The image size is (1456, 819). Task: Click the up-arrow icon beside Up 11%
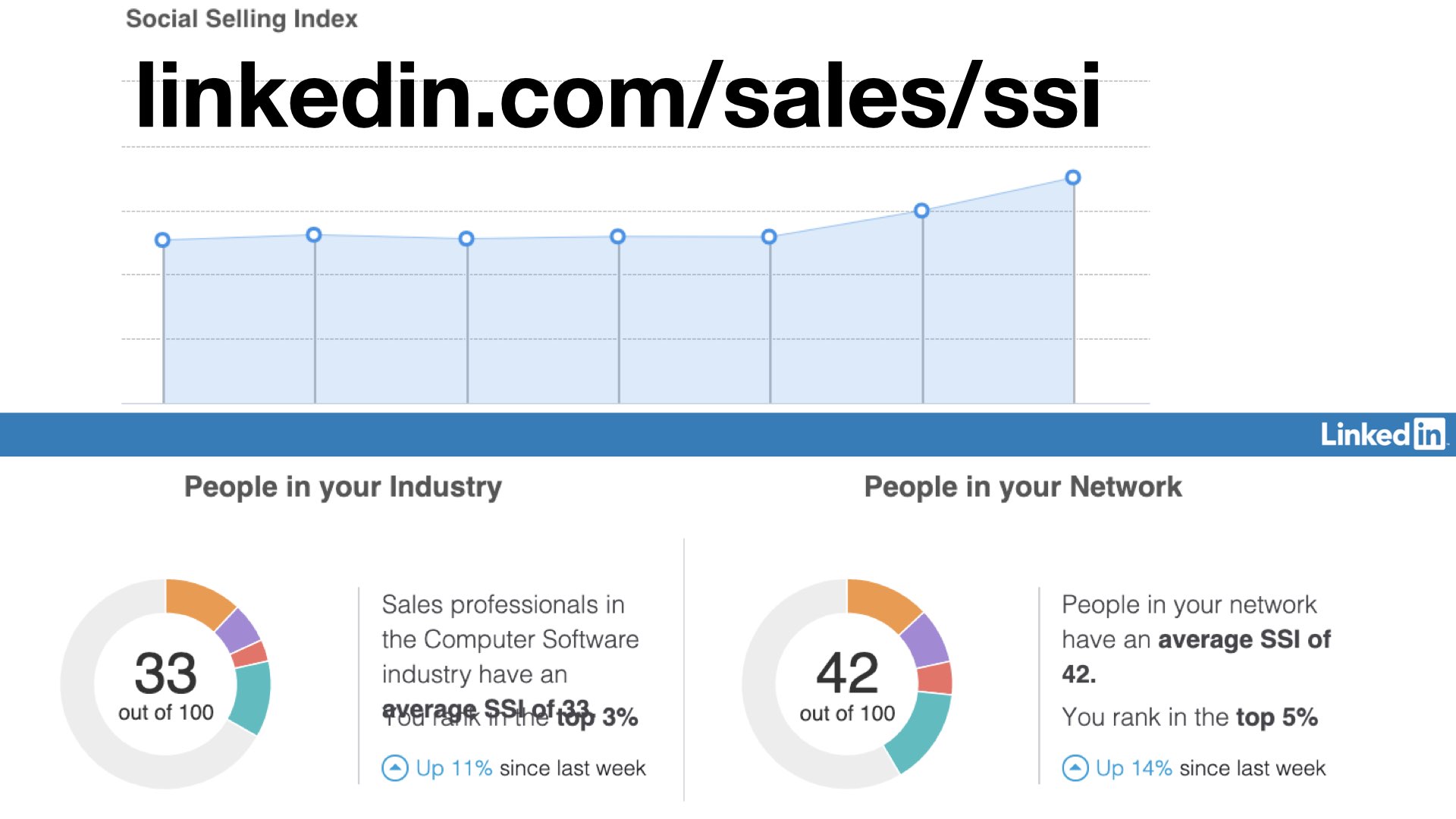pos(394,768)
